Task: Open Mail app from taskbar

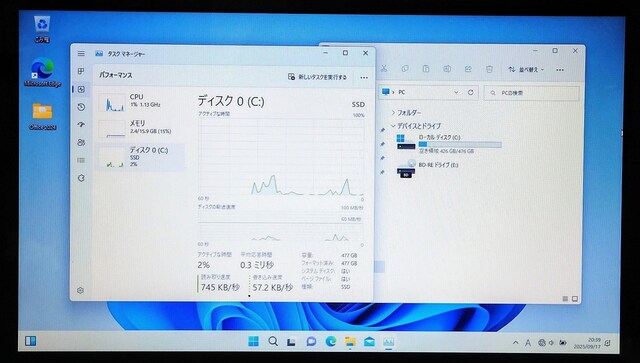Action: [369, 341]
